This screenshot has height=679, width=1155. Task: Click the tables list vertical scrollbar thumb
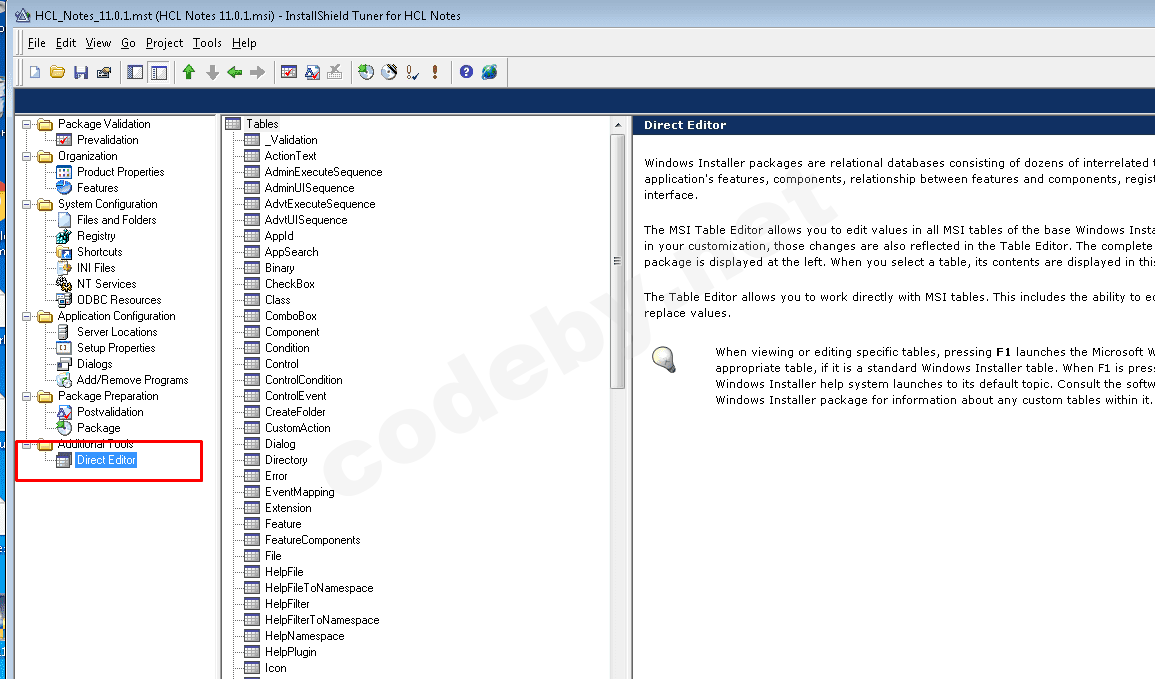point(617,261)
